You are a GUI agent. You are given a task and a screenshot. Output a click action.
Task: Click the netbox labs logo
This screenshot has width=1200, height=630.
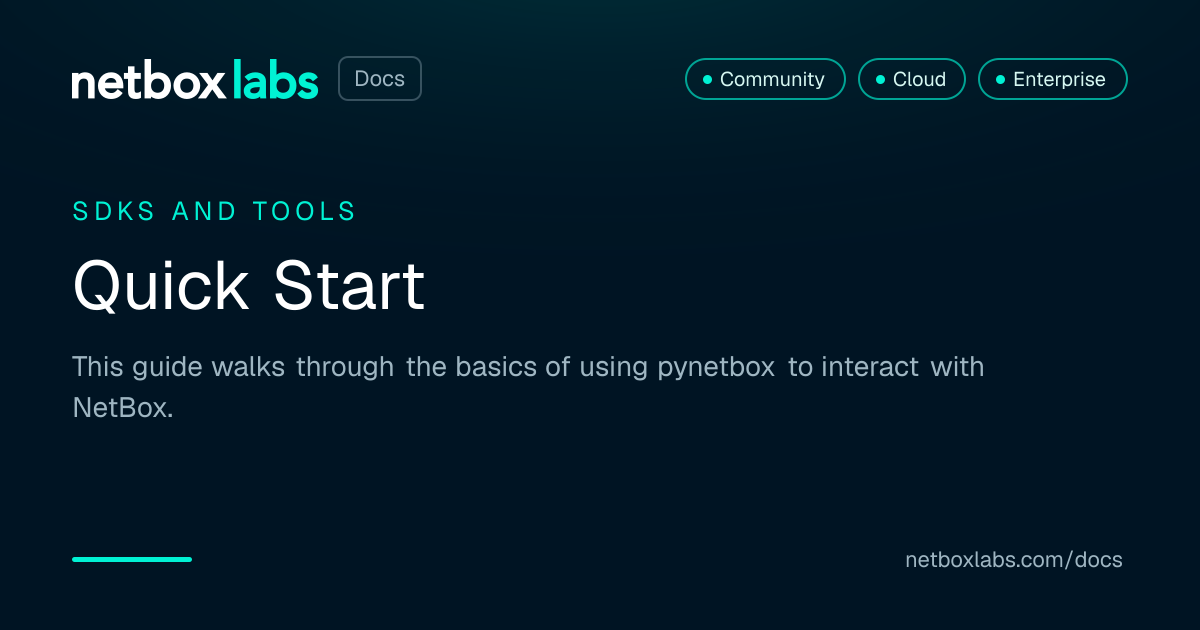195,80
